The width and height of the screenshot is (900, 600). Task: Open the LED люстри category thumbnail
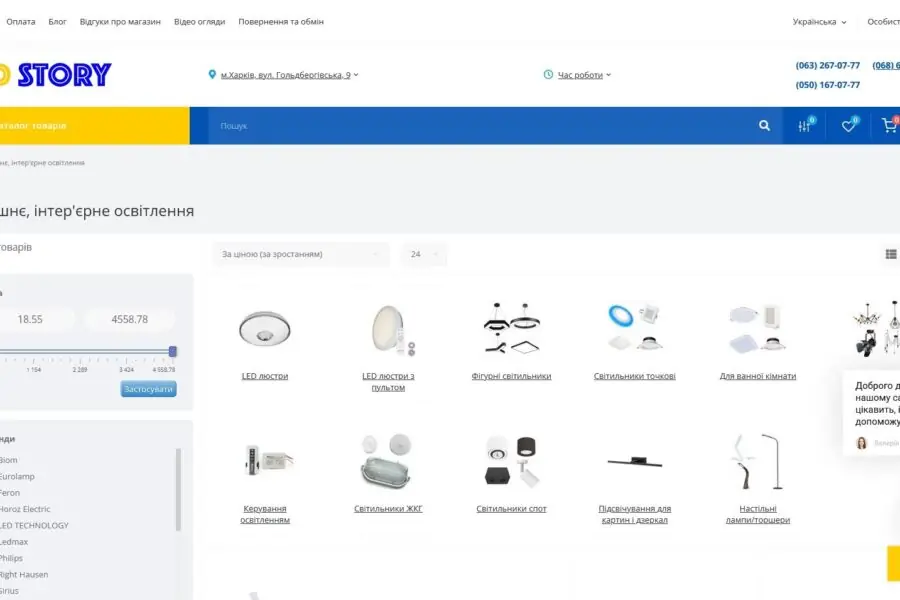[265, 329]
